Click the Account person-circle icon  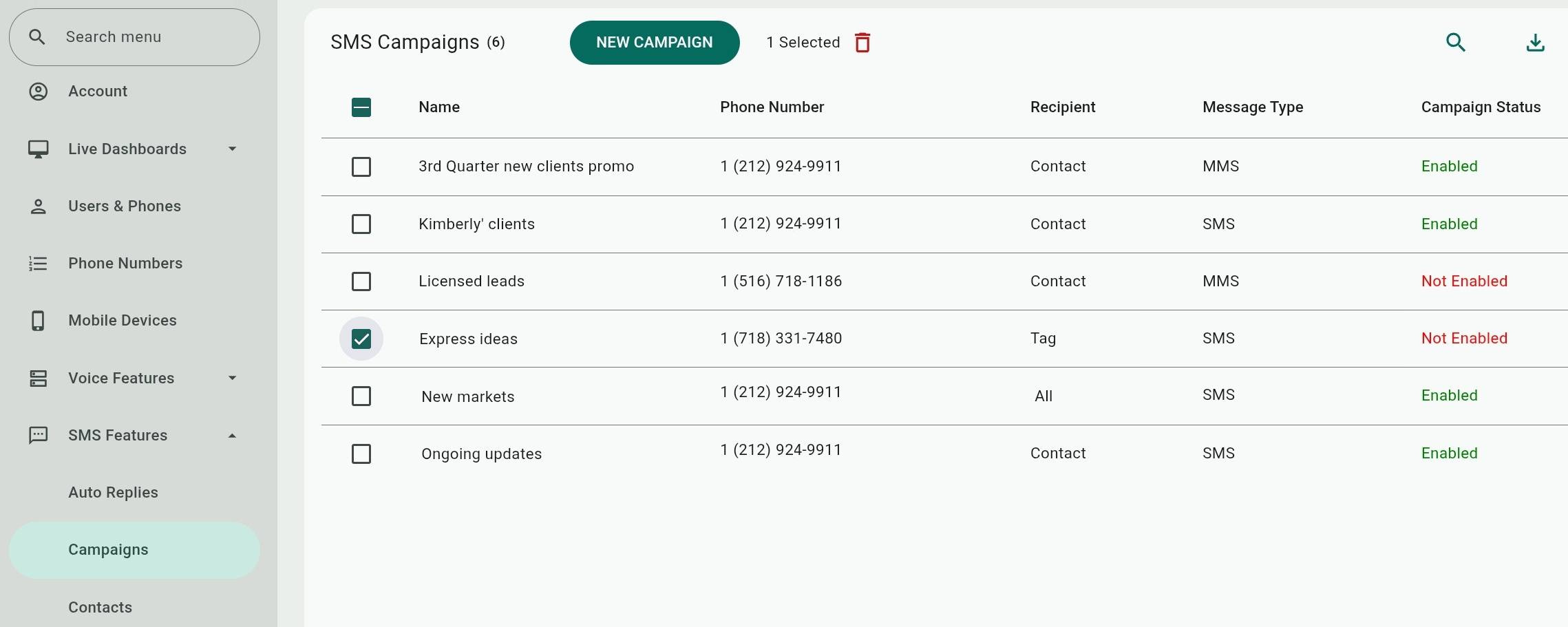point(39,92)
